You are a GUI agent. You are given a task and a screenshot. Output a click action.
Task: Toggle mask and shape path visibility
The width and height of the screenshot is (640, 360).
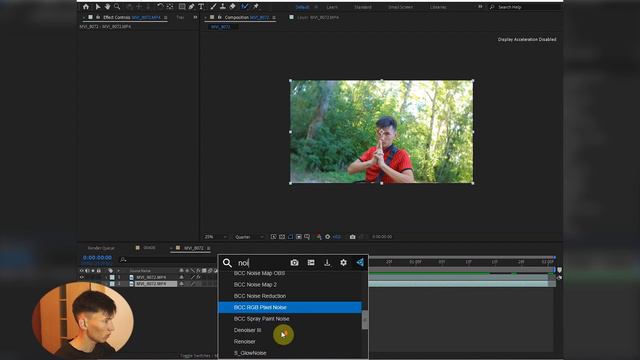coord(290,237)
